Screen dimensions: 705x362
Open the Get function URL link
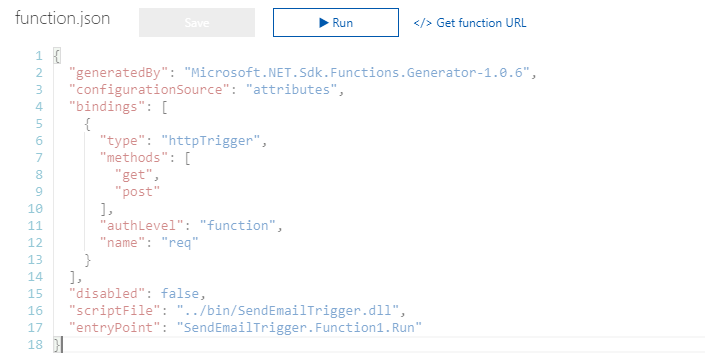coord(470,23)
